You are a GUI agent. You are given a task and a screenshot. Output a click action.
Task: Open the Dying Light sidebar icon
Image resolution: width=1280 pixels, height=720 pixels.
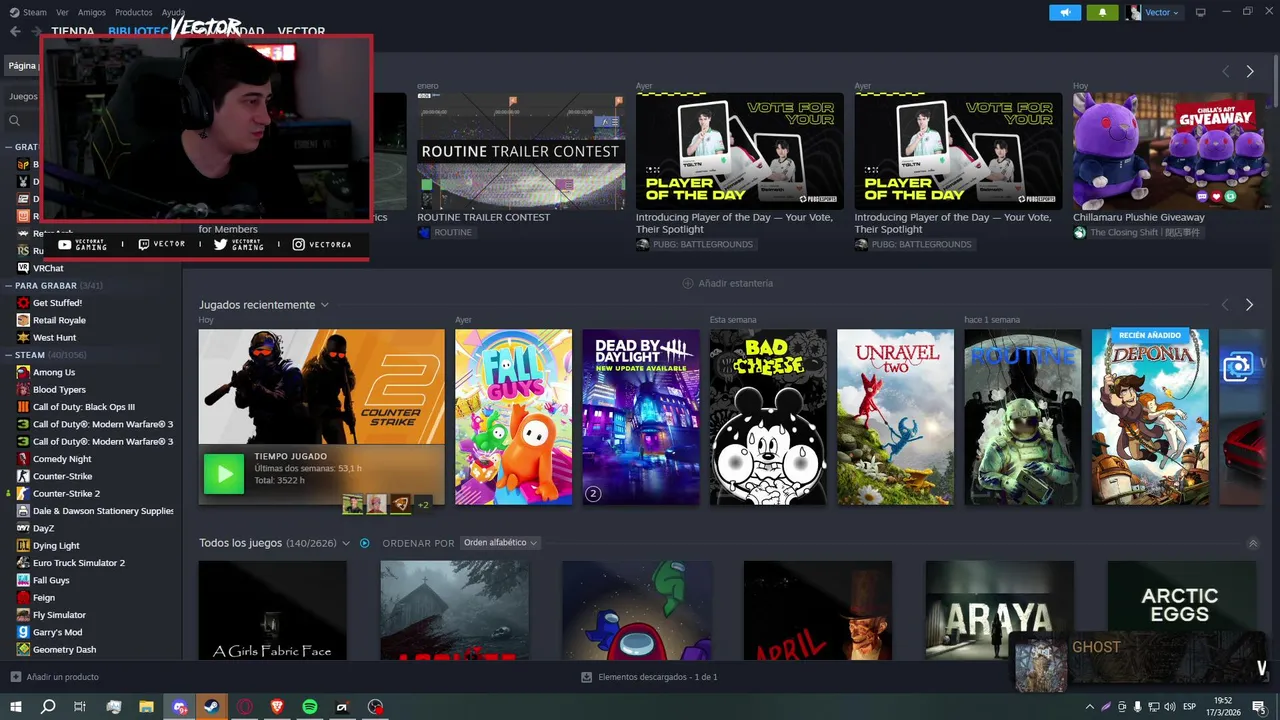(x=23, y=546)
